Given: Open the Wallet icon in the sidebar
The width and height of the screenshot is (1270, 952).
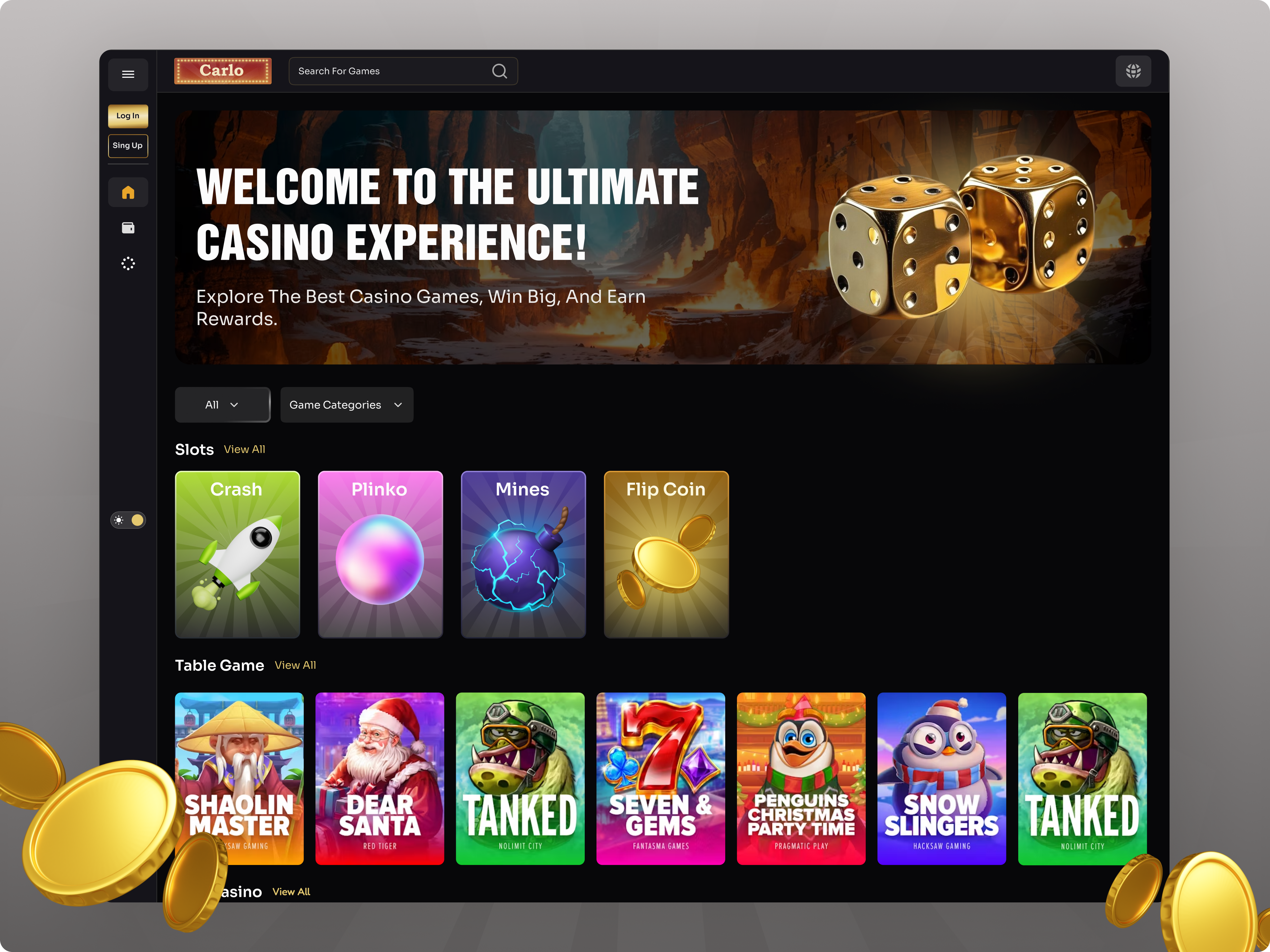Looking at the screenshot, I should (x=128, y=228).
